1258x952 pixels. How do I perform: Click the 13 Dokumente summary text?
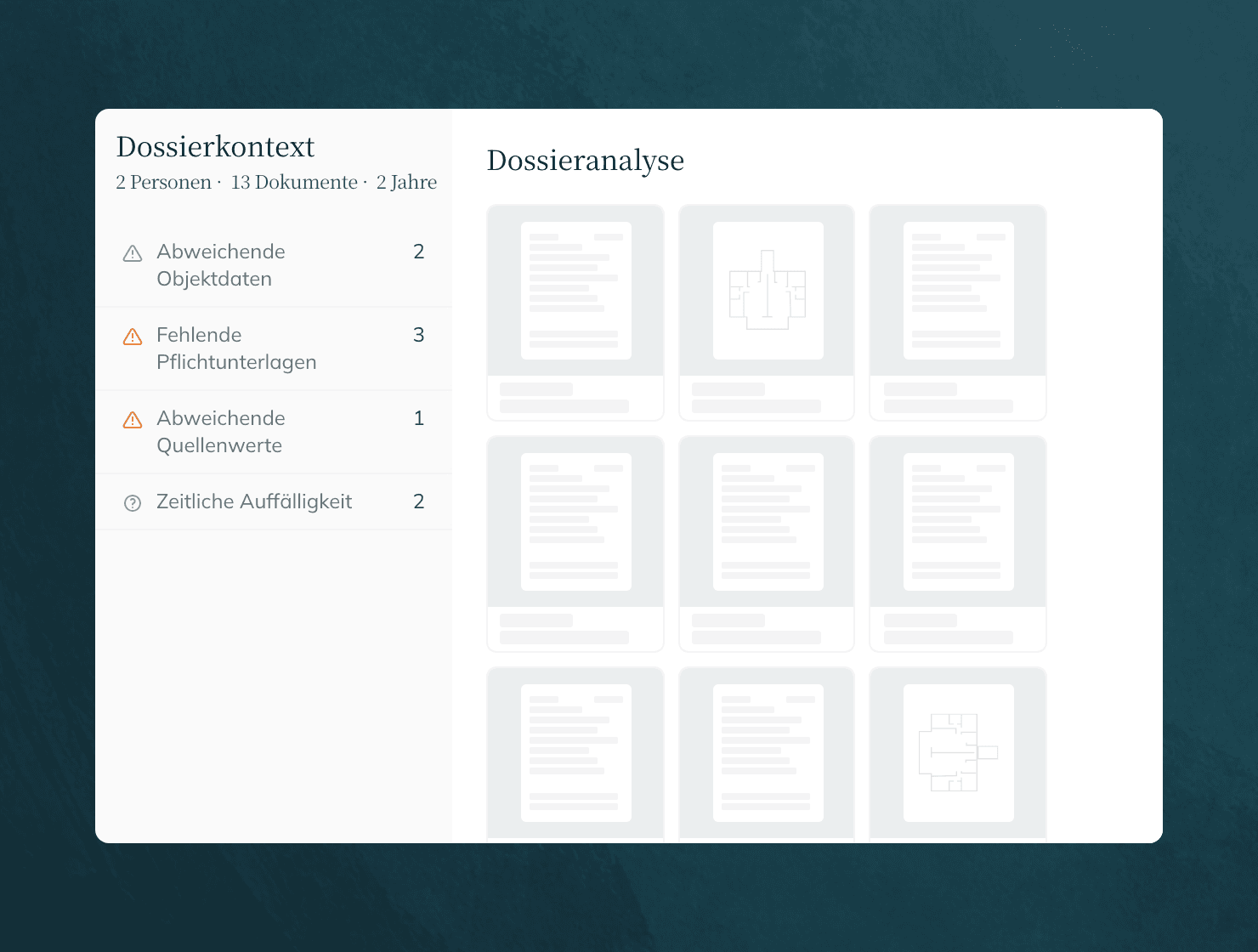294,183
